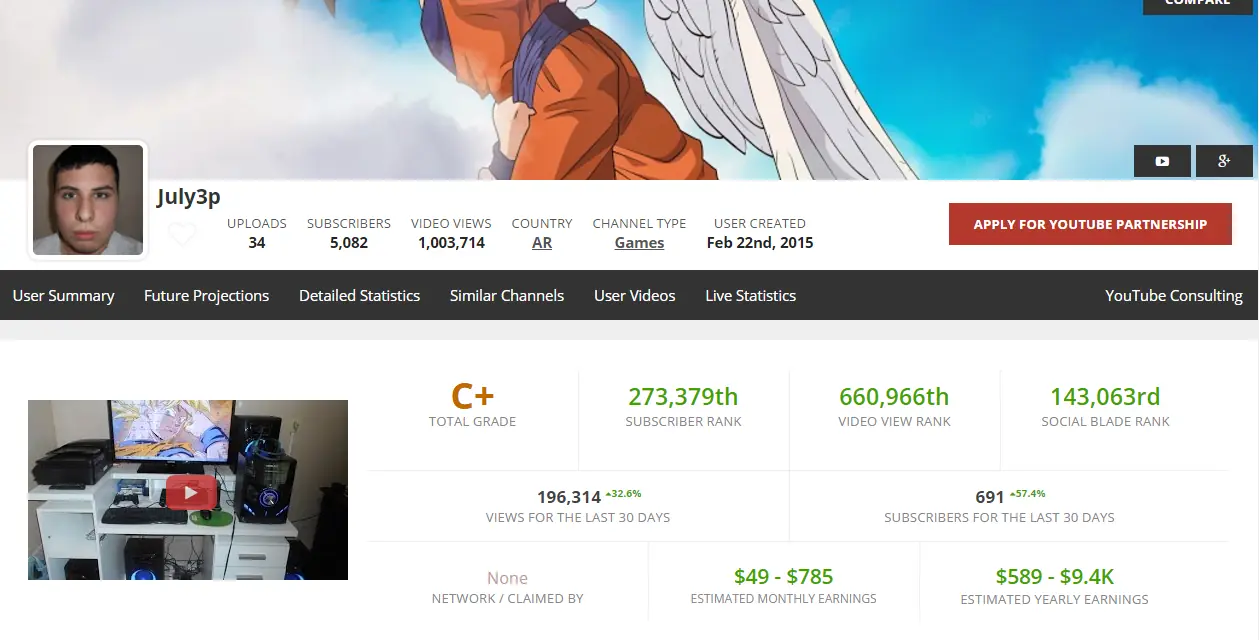Screen dimensions: 1259x640
Task: Click the C+ total grade
Action: point(472,397)
